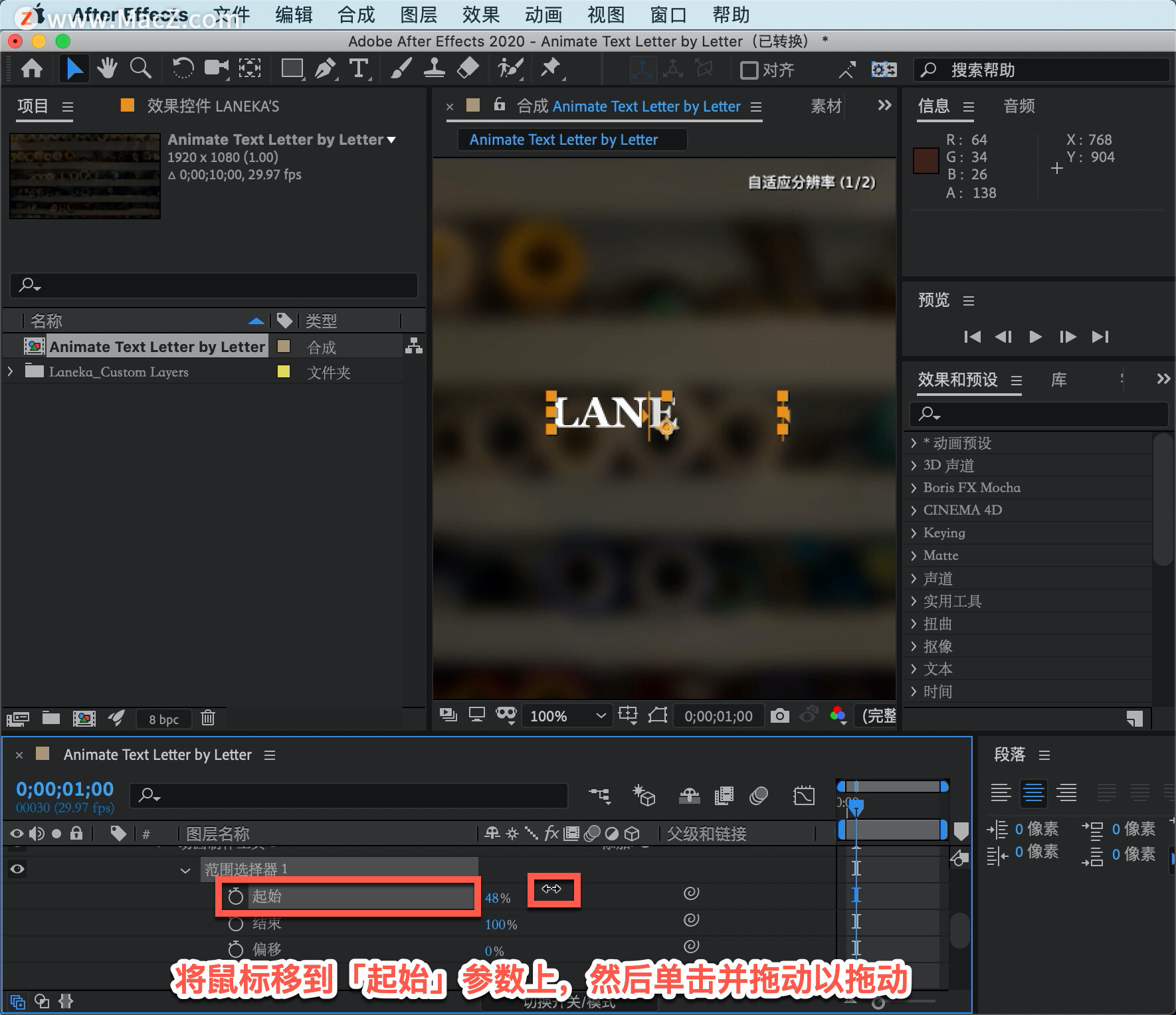This screenshot has height=1015, width=1176.
Task: Click the 8 bpc color depth button
Action: pos(163,719)
